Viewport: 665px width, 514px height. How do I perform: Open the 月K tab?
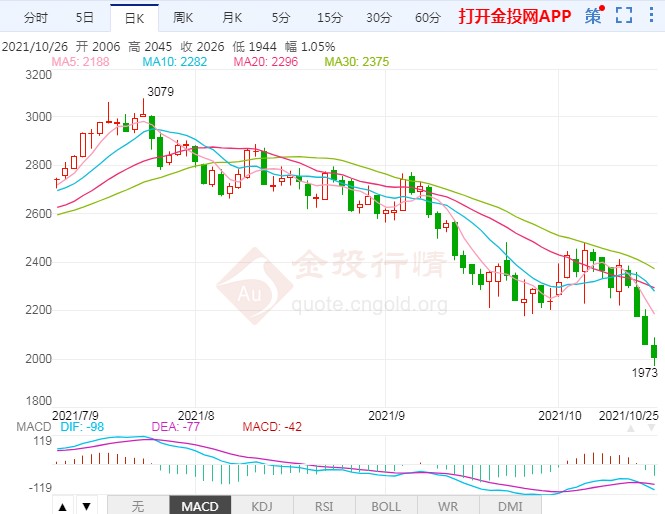pos(232,18)
